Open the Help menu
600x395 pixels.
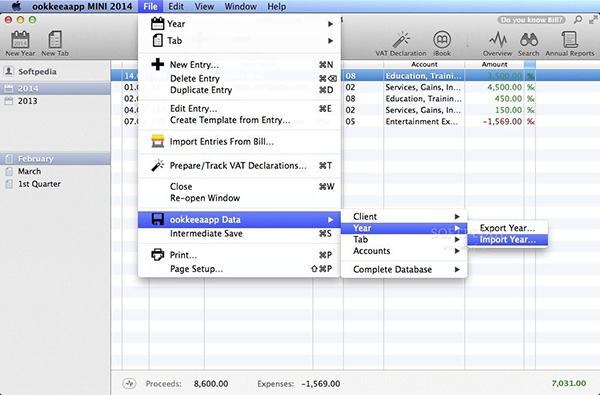pos(276,7)
